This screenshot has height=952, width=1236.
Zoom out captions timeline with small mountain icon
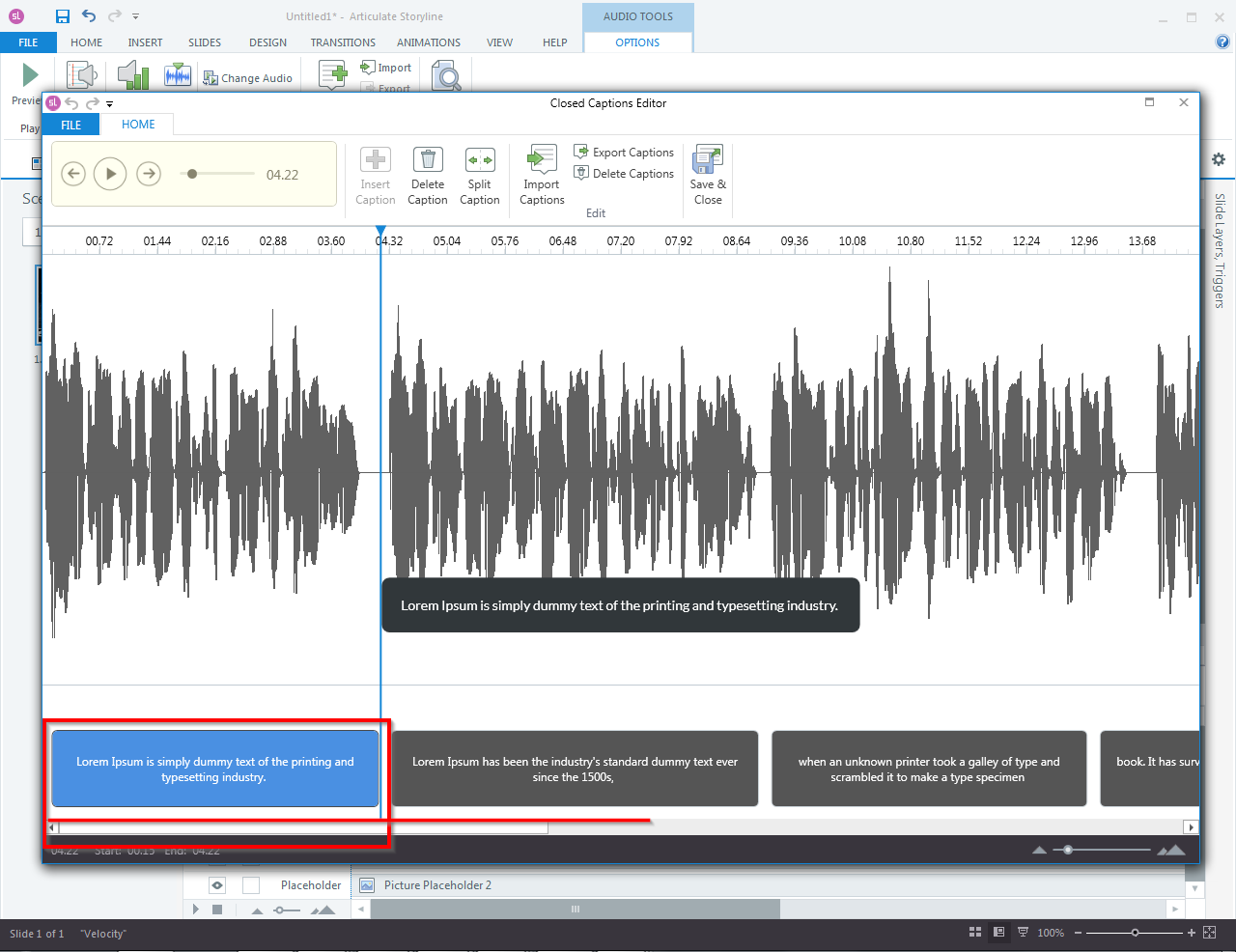[x=1039, y=851]
